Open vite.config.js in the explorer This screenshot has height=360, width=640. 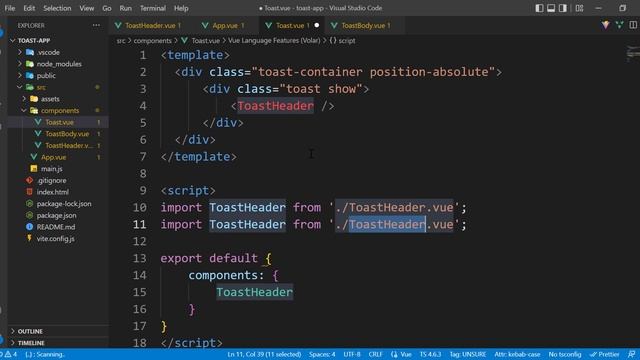point(58,238)
